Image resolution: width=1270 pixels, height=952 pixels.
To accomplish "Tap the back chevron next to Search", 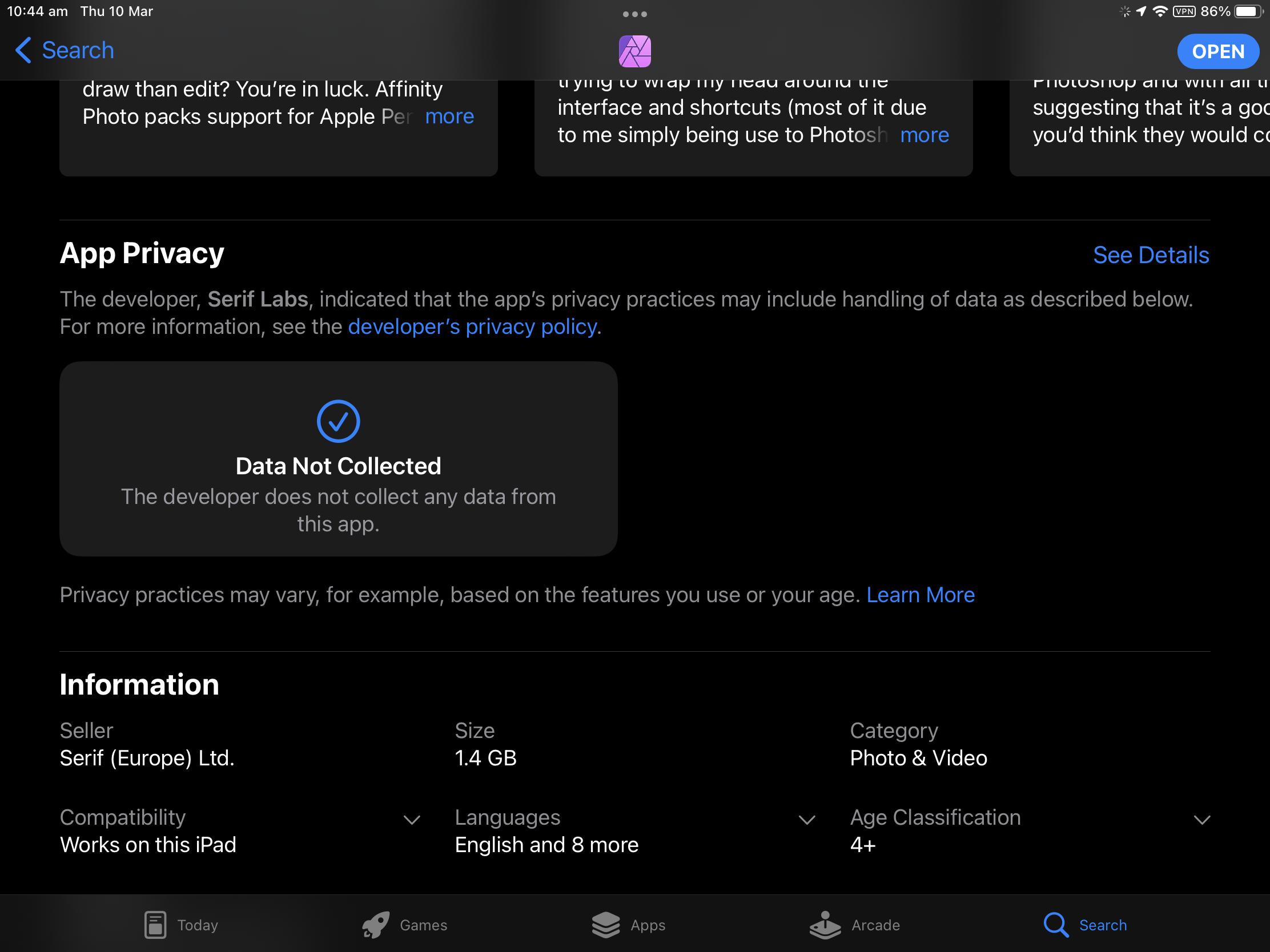I will tap(23, 50).
